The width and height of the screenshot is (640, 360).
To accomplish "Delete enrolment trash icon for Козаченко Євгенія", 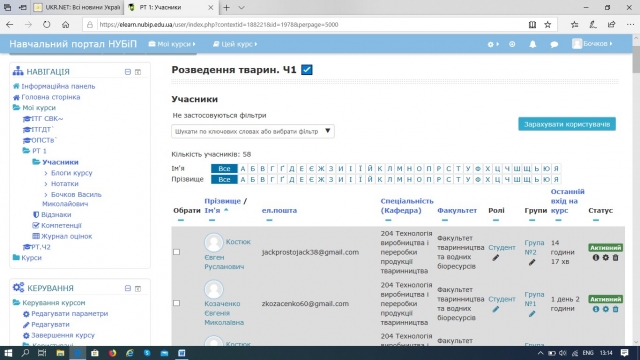I will click(x=615, y=309).
